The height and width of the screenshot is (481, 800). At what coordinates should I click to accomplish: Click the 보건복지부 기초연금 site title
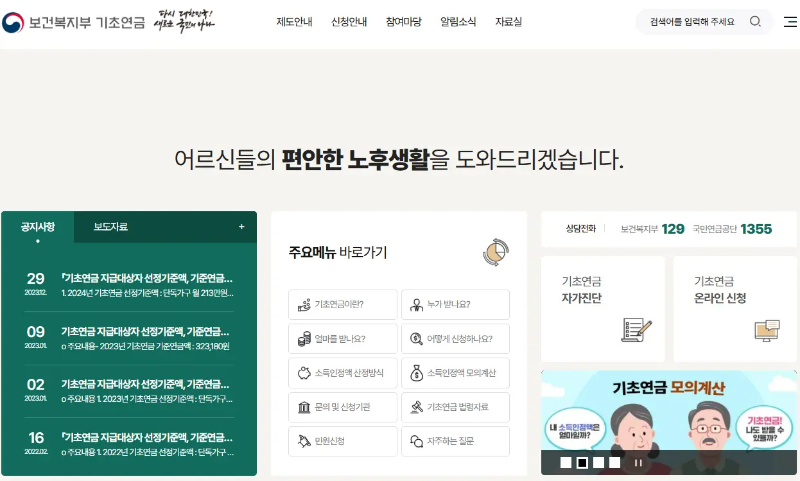click(87, 23)
